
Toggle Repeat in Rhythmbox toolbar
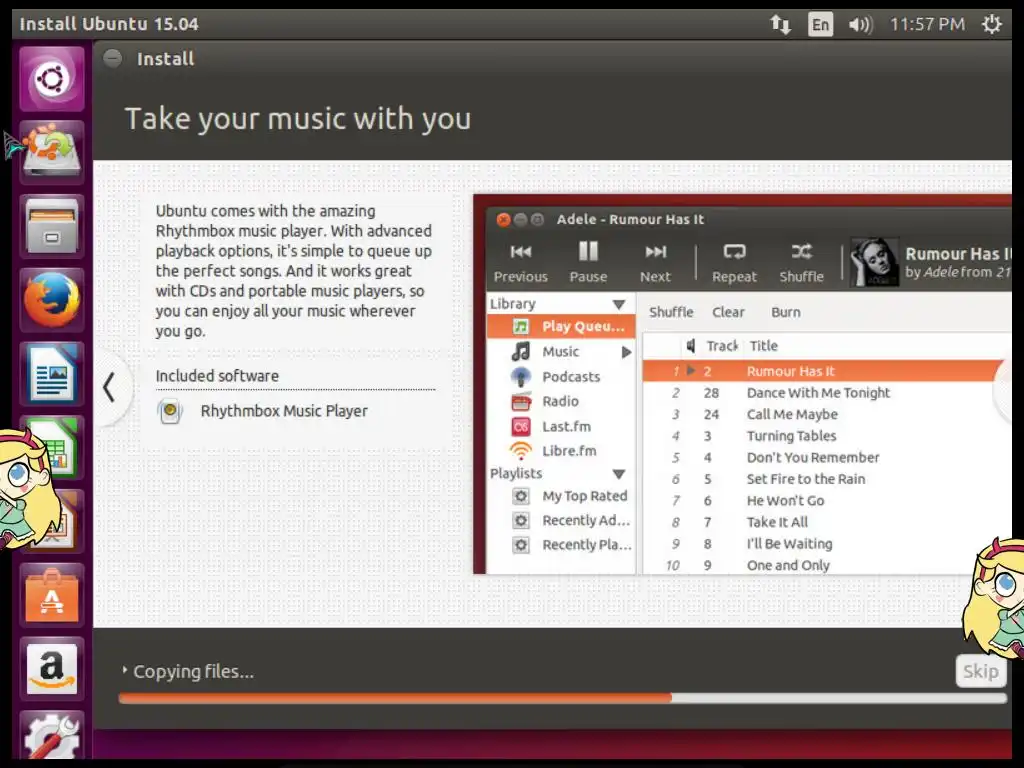point(734,263)
